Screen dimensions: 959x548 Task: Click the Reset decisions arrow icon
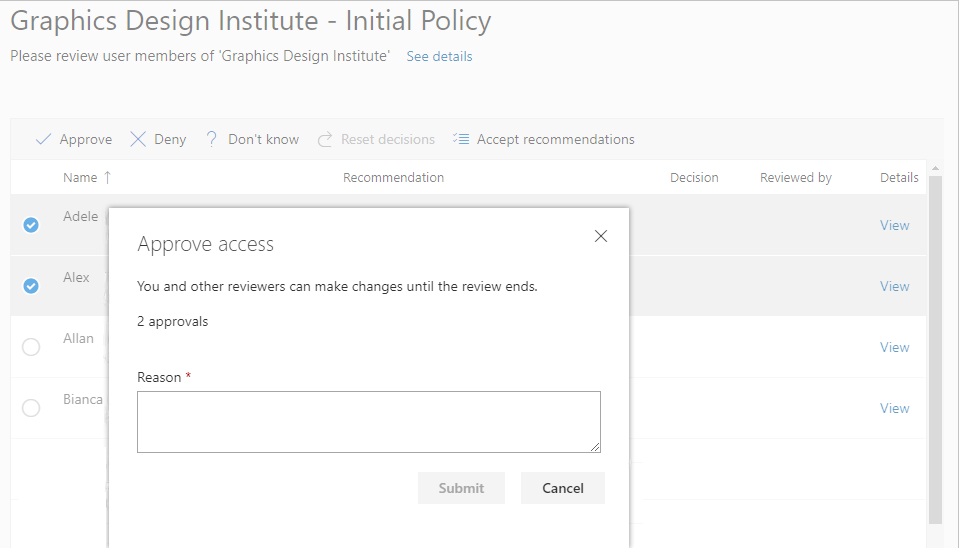pyautogui.click(x=325, y=140)
